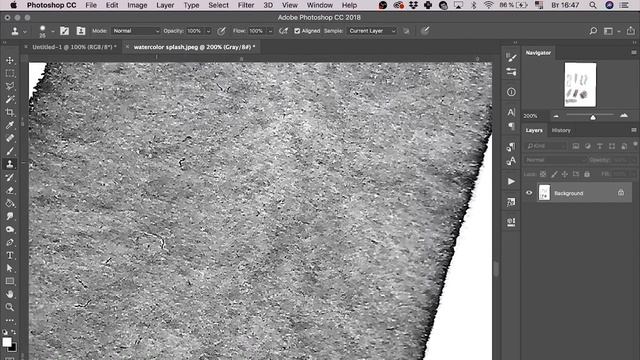640x360 pixels.
Task: Toggle the Clone Source panel button
Action: point(81,31)
